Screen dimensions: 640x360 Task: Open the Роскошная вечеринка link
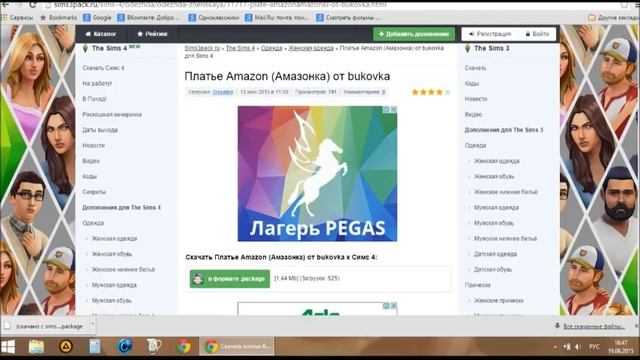[x=112, y=114]
